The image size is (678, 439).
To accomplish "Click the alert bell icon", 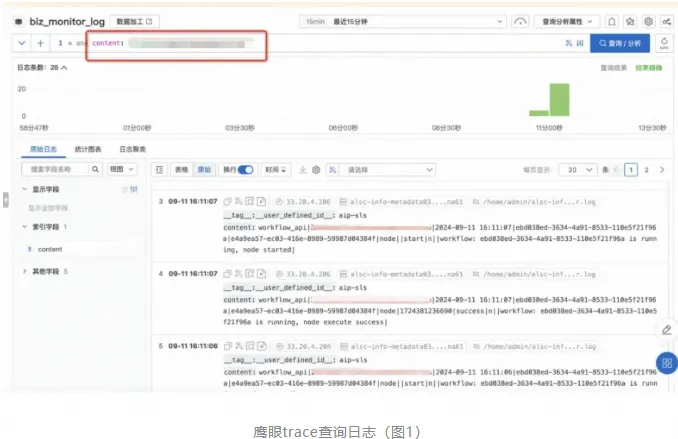I will coord(612,22).
